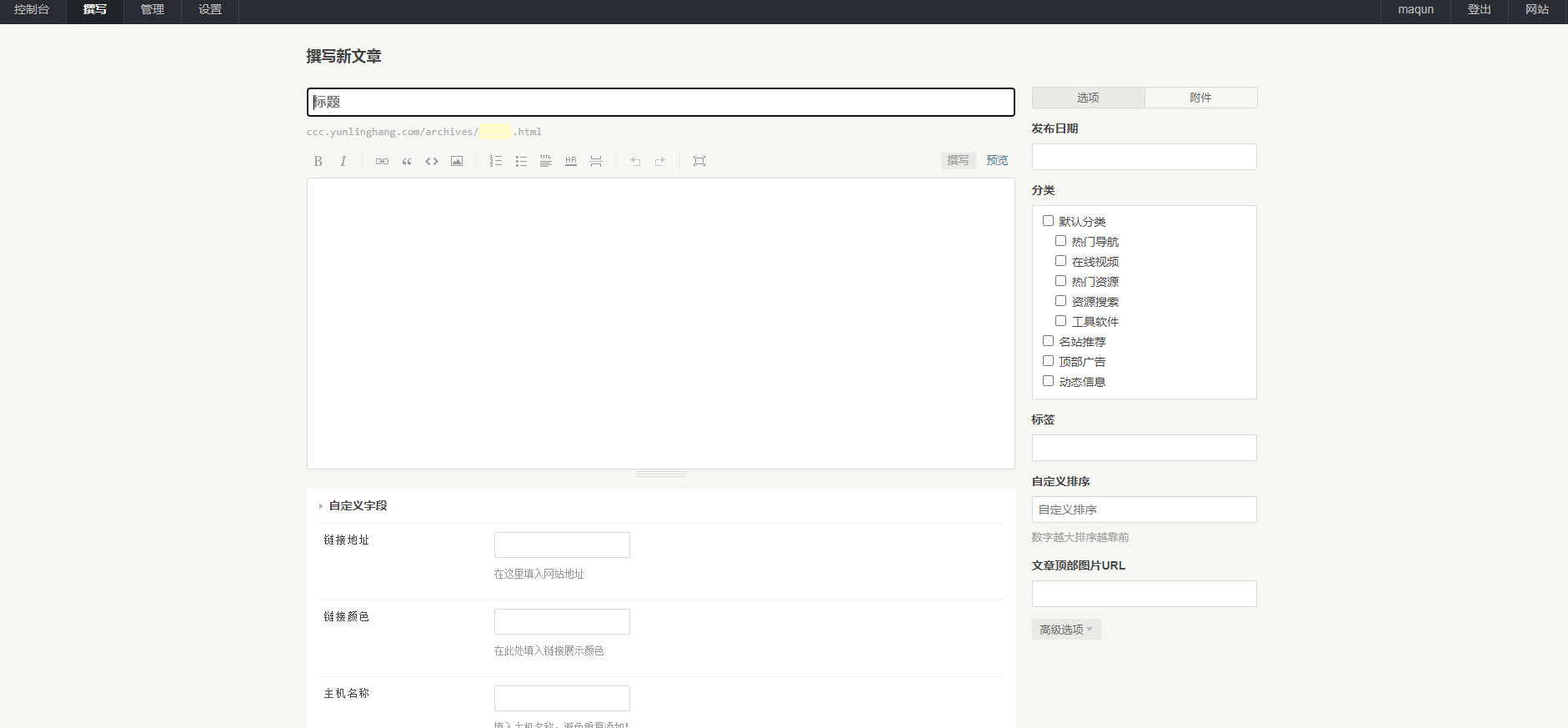1568x728 pixels.
Task: Insert an image into the article
Action: coord(457,161)
